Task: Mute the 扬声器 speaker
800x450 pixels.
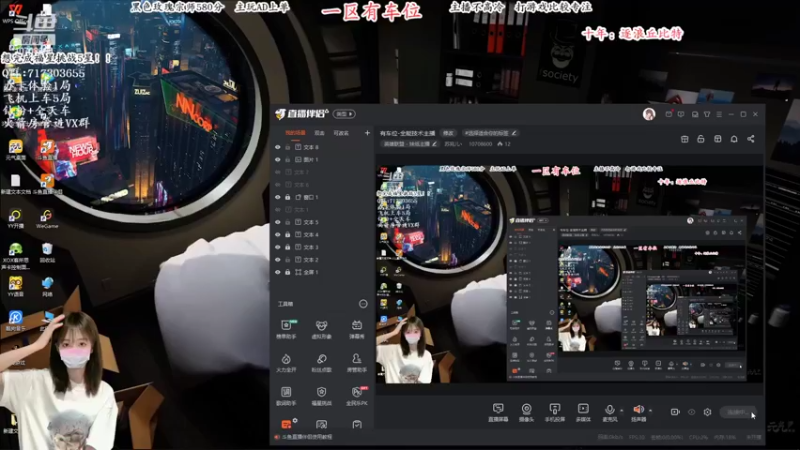Action: [x=638, y=412]
